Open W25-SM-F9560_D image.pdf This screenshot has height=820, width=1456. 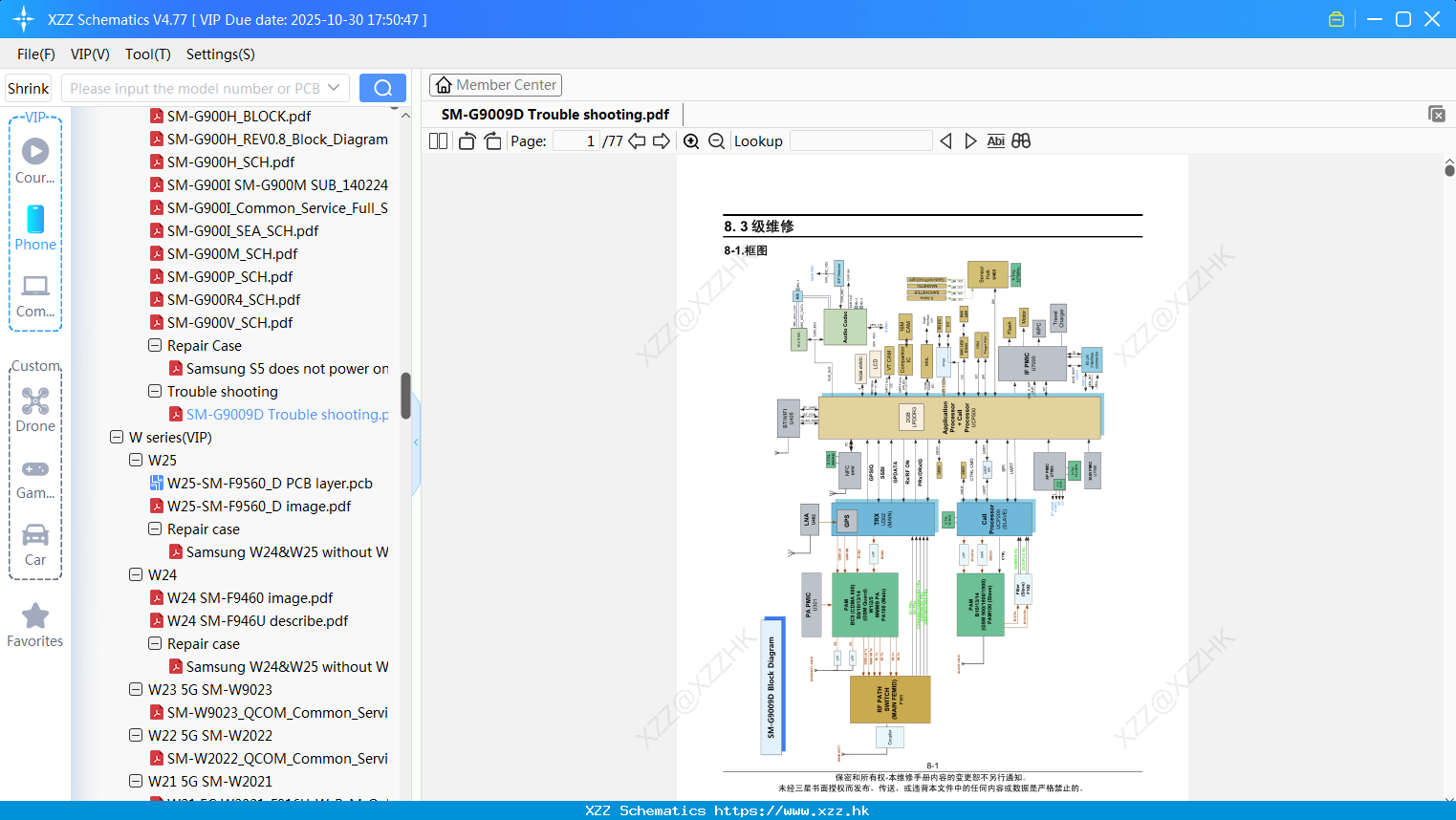259,507
